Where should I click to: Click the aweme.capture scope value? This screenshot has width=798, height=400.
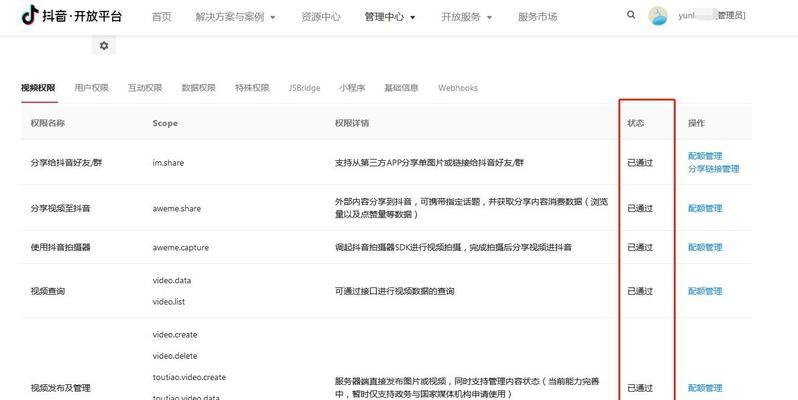click(181, 247)
